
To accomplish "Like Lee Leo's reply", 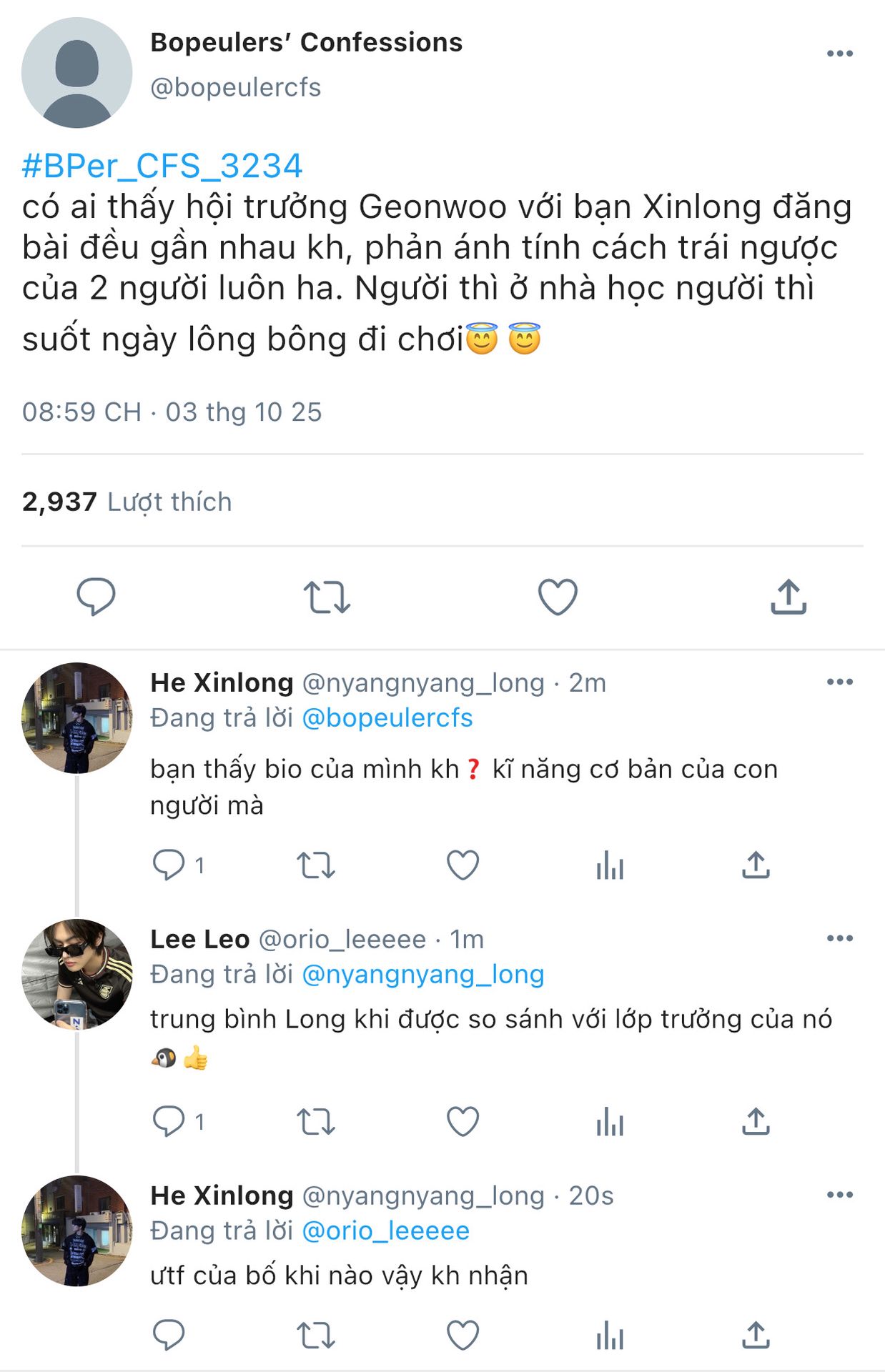I will point(463,1122).
